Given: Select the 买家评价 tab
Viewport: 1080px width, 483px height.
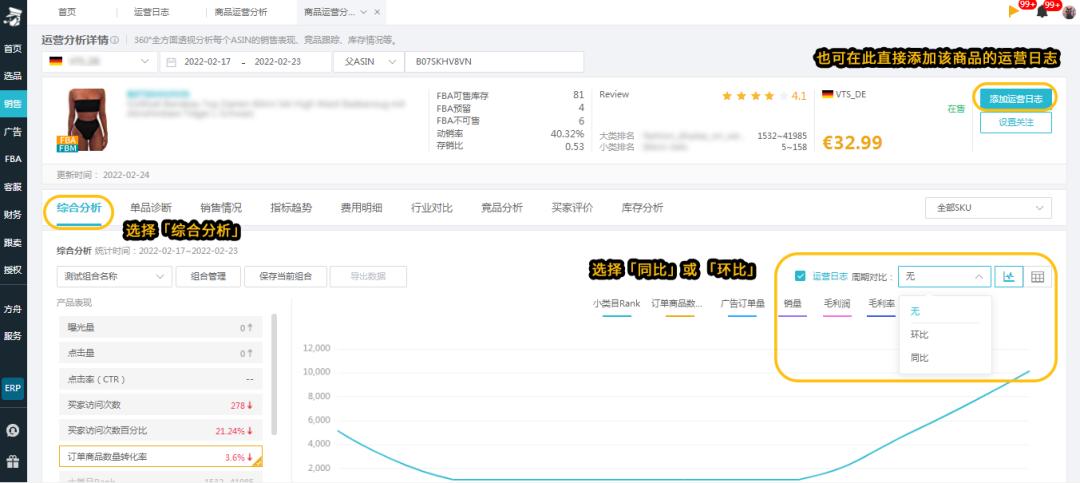Looking at the screenshot, I should [x=572, y=208].
